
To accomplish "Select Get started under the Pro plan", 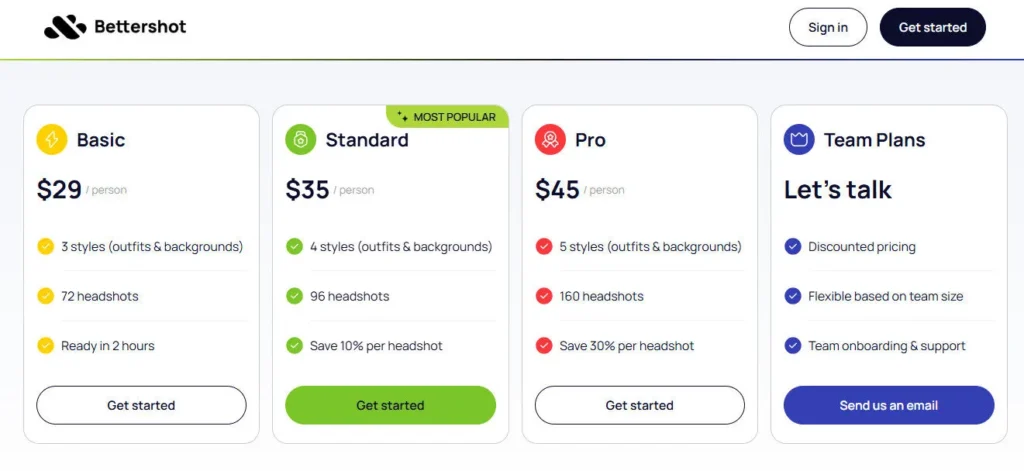I will [x=639, y=405].
